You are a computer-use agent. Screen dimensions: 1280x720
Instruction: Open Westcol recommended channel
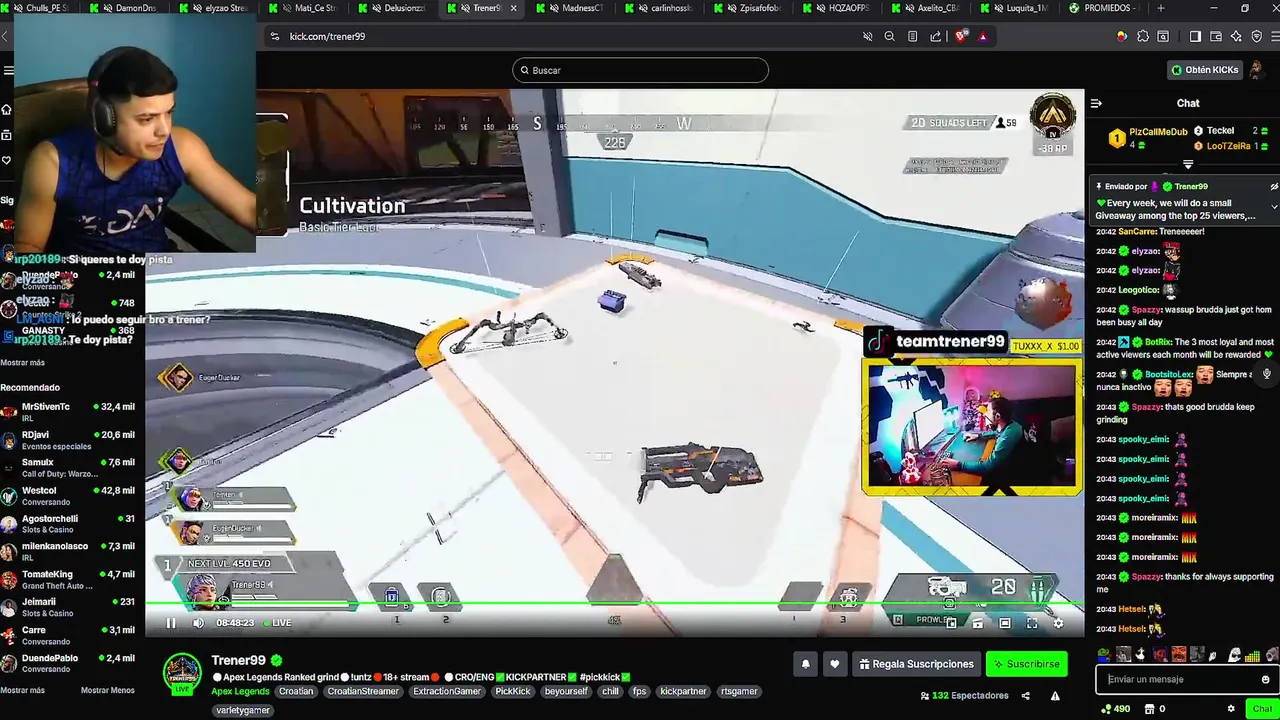coord(68,496)
